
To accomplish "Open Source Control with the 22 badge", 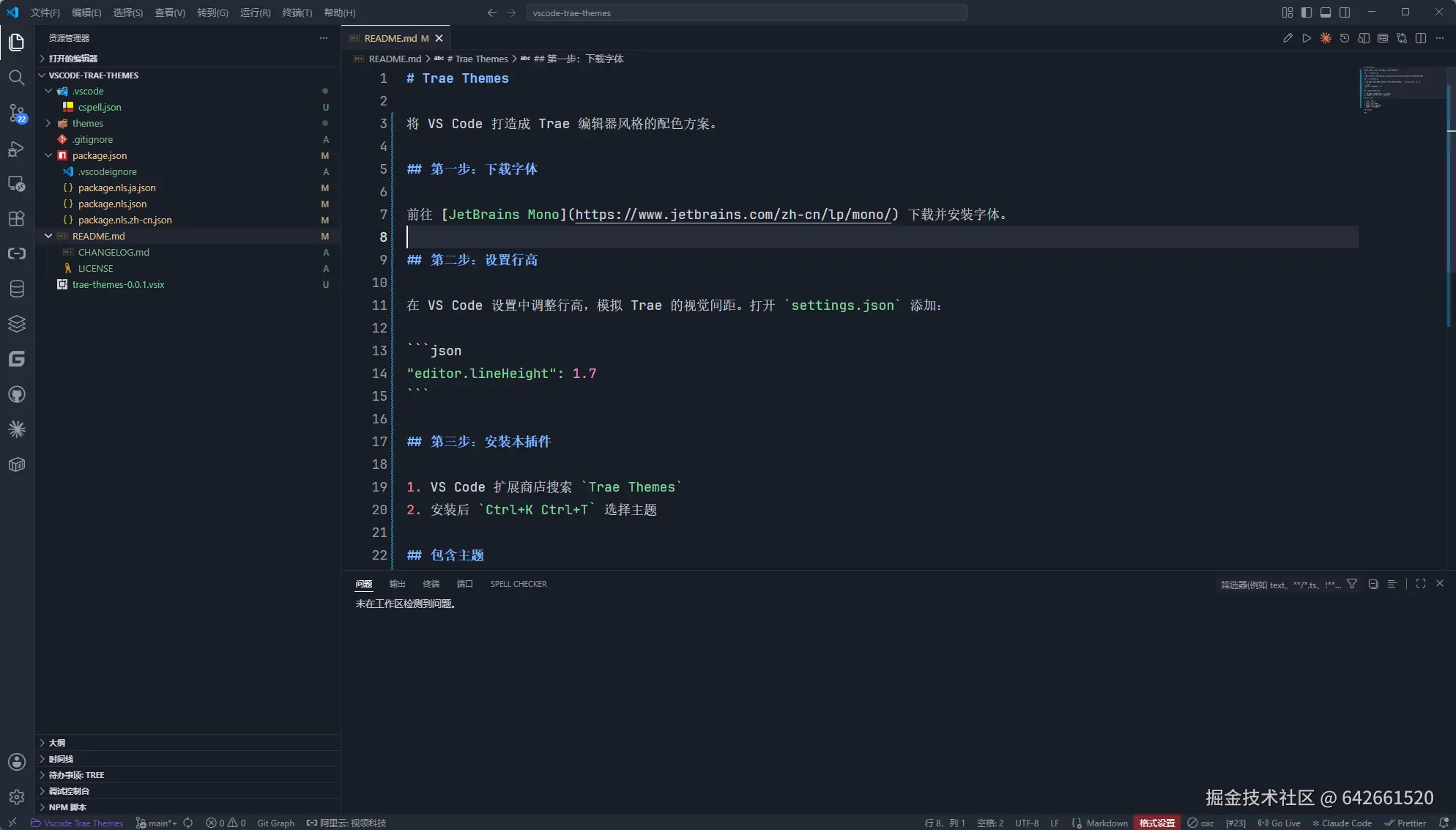I will tap(16, 113).
